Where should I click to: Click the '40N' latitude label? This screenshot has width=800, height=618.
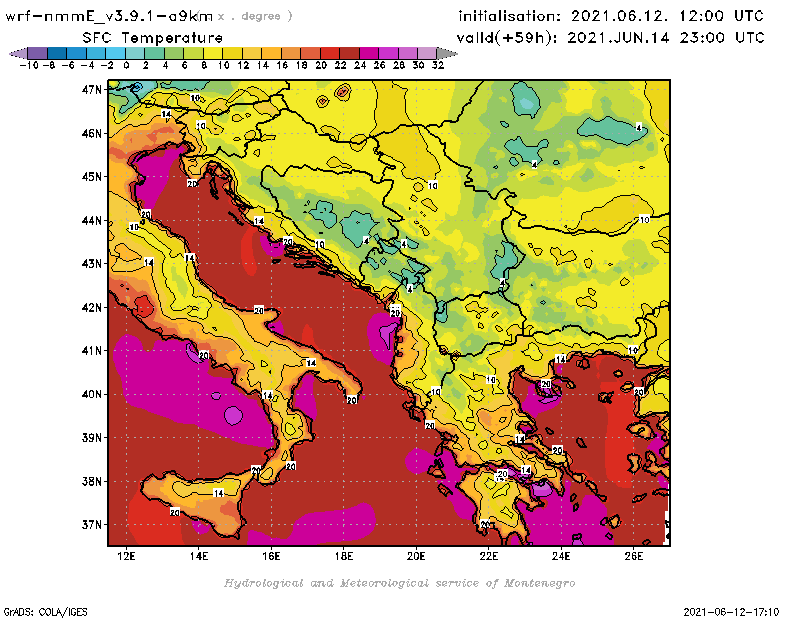(92, 394)
